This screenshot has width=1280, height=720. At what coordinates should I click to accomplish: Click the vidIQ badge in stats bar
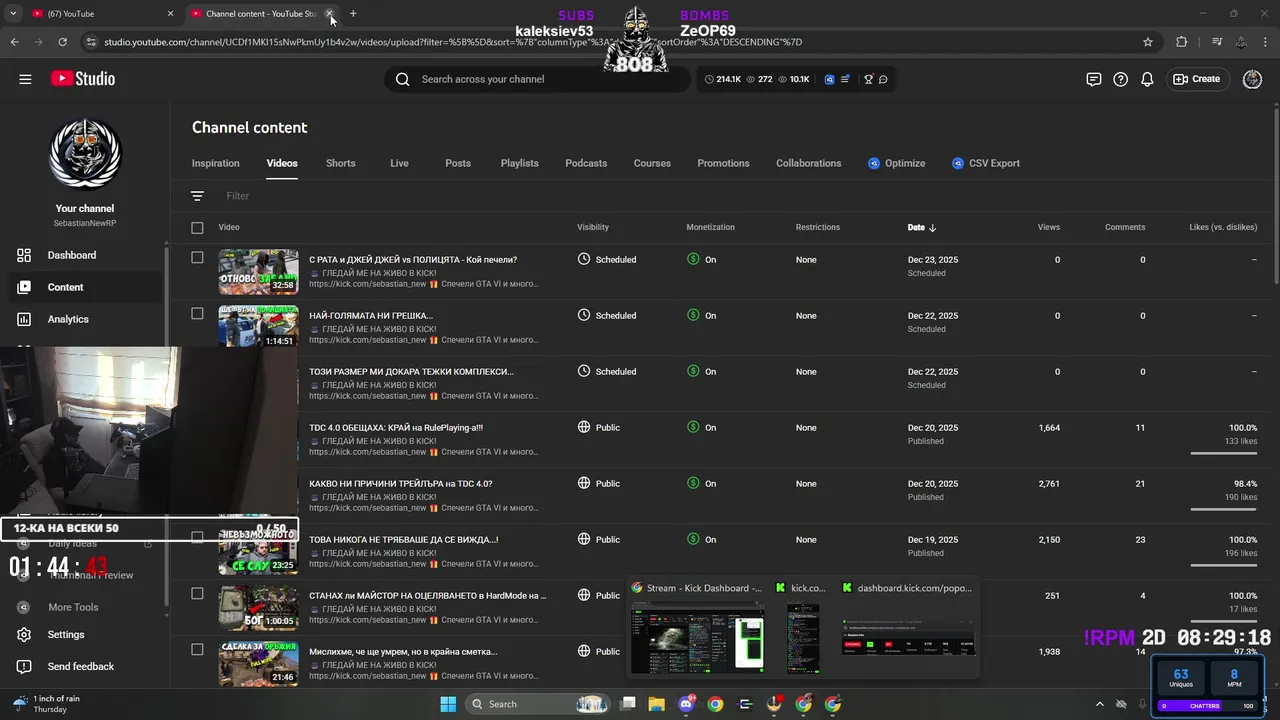[x=830, y=79]
